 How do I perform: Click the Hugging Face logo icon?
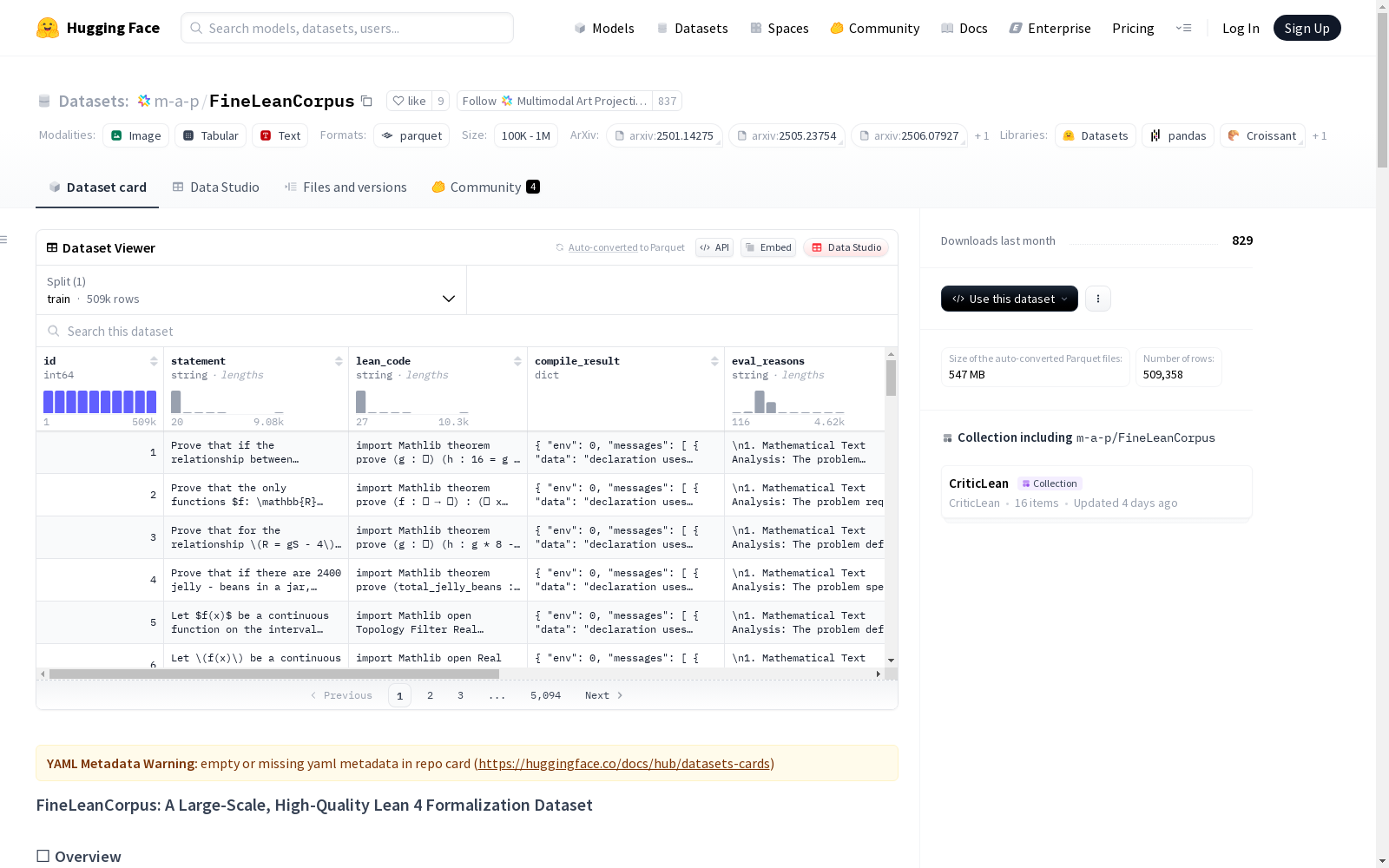pos(48,28)
